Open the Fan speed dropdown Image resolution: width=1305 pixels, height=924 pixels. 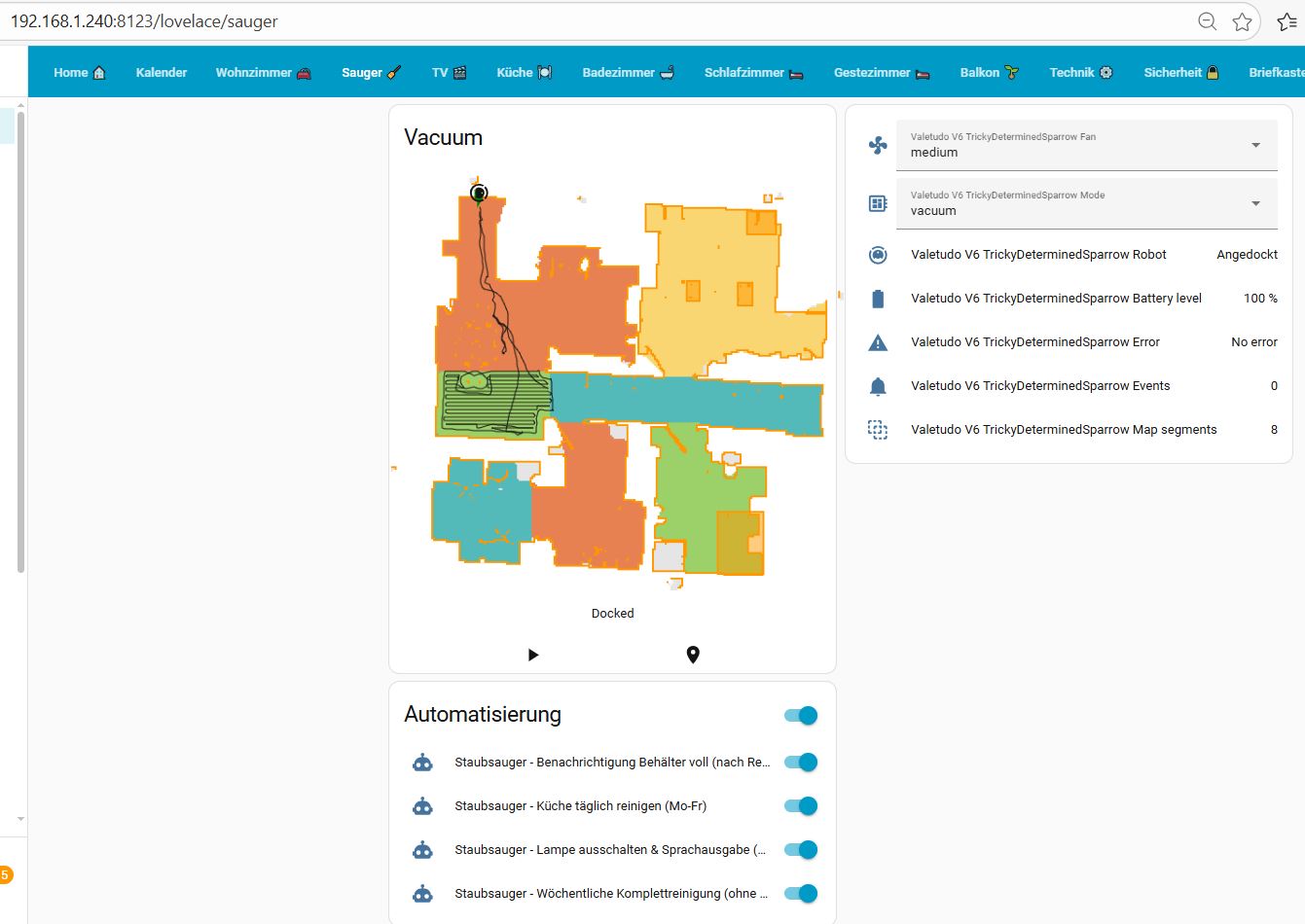[1086, 145]
